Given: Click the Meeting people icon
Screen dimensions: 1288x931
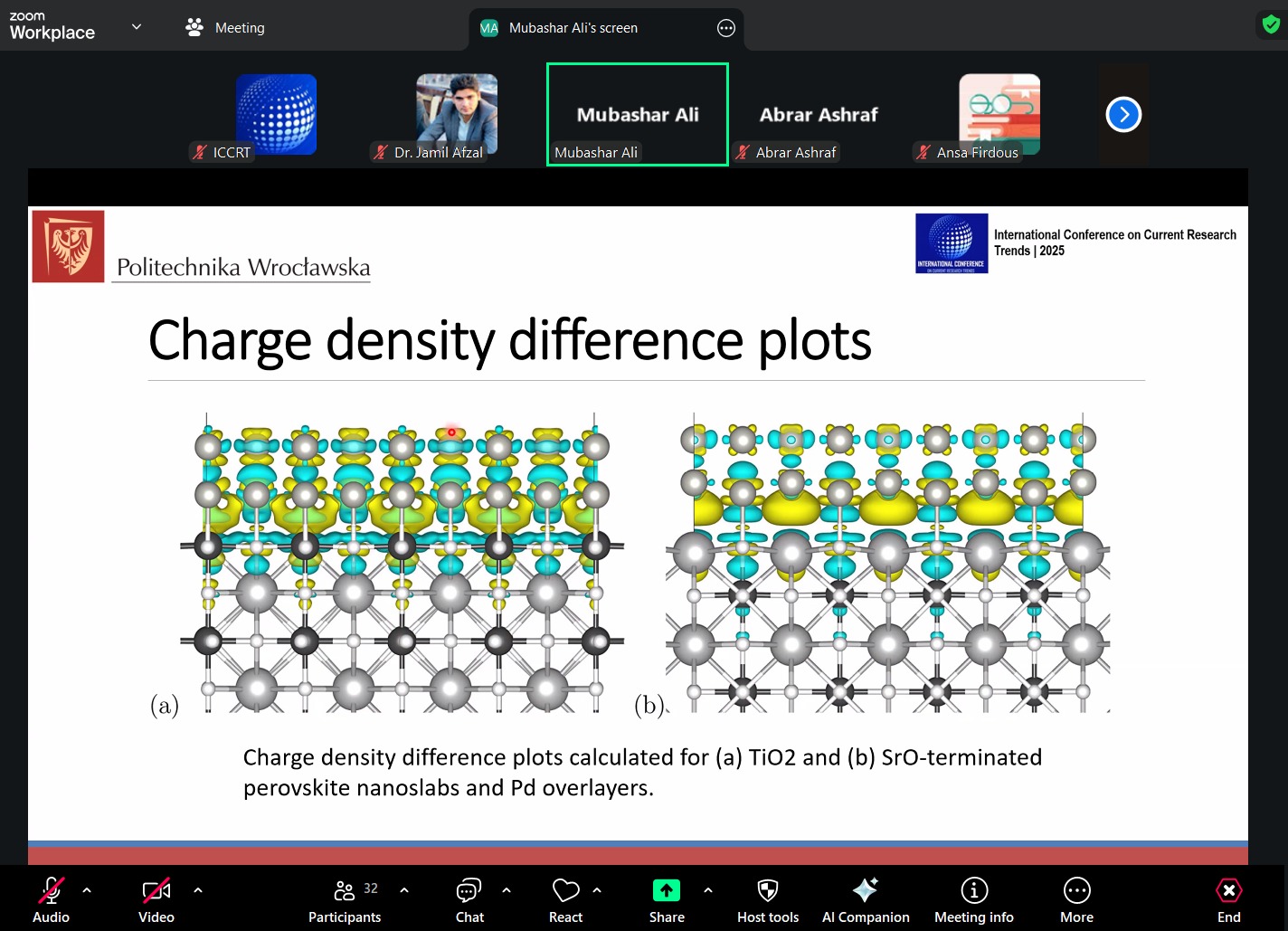Looking at the screenshot, I should [194, 27].
